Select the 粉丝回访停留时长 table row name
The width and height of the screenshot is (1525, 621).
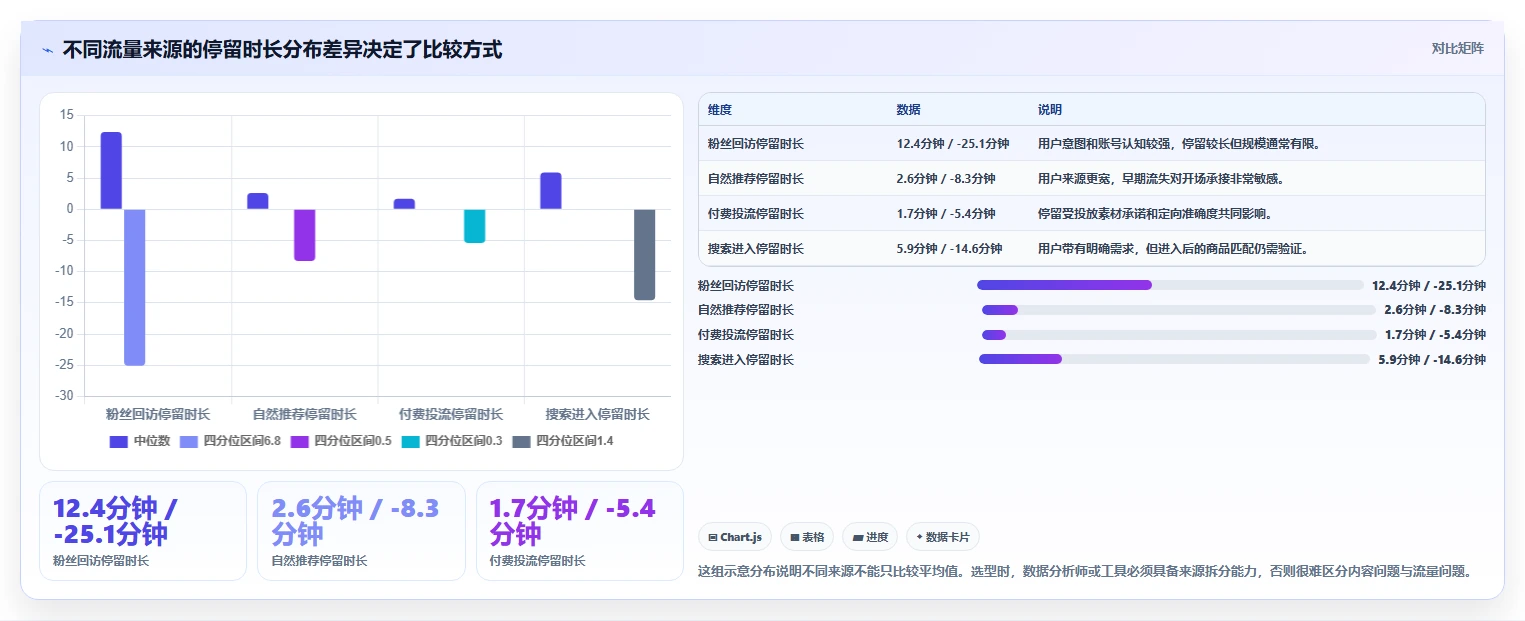(756, 144)
